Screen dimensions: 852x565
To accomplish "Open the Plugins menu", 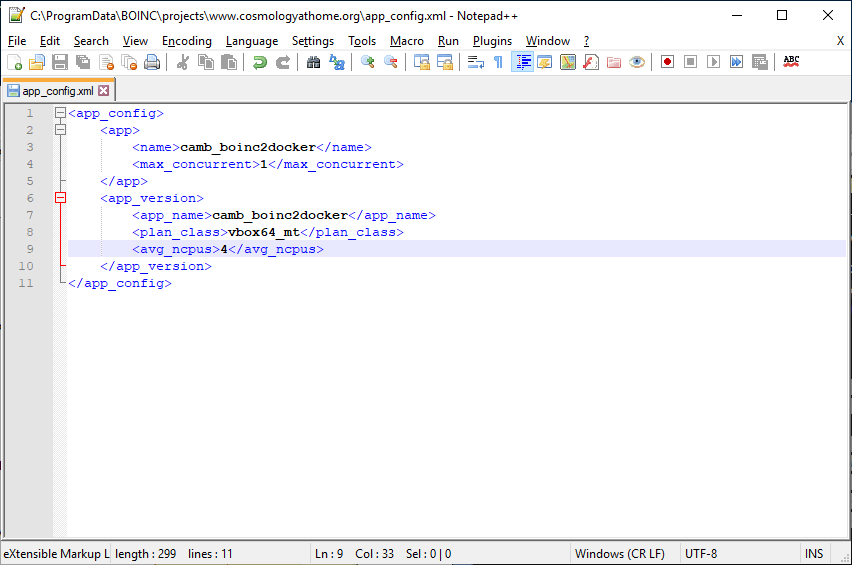I will click(492, 41).
